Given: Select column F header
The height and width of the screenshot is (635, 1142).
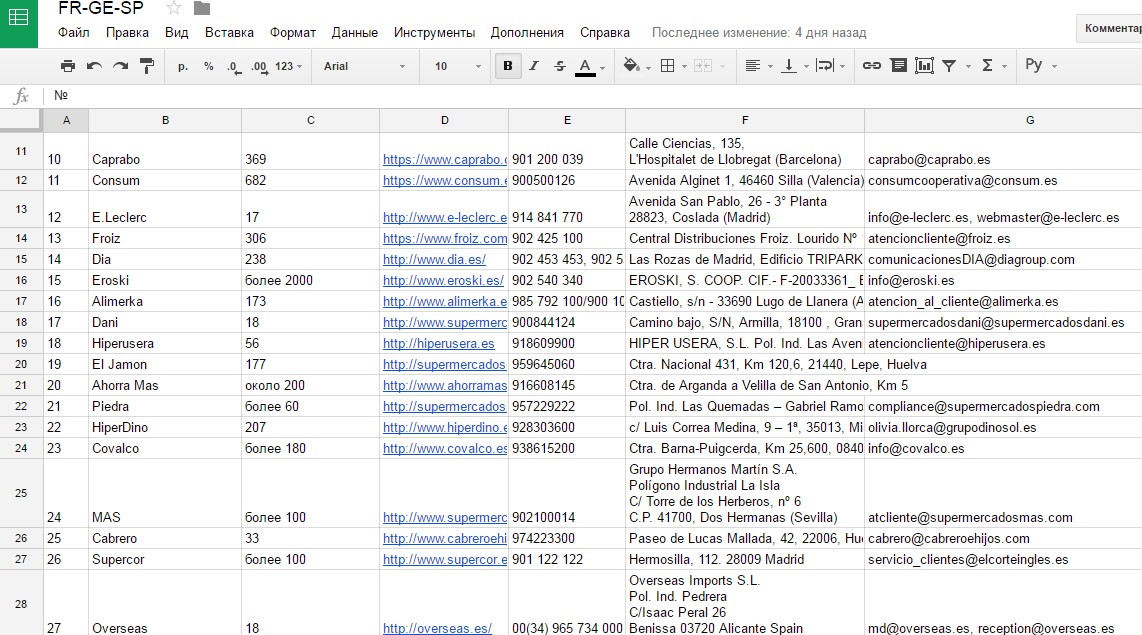Looking at the screenshot, I should pyautogui.click(x=744, y=120).
